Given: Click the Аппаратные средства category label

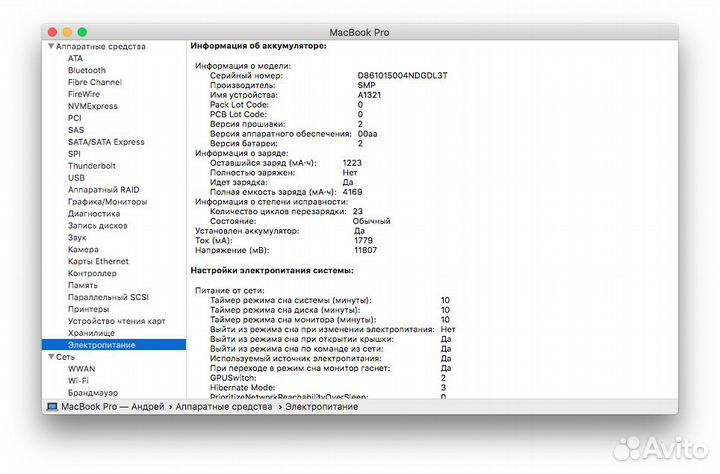Looking at the screenshot, I should (101, 46).
